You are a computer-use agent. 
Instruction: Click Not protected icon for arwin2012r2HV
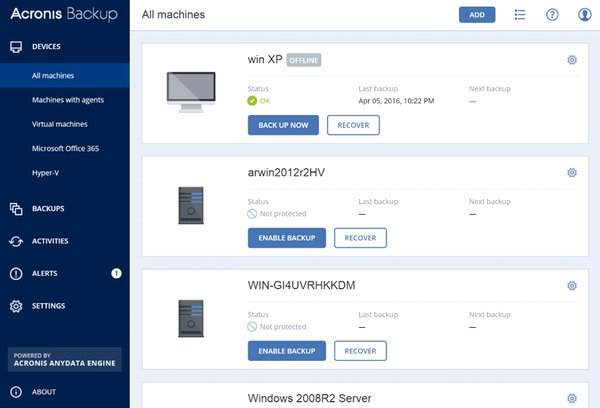[x=252, y=214]
